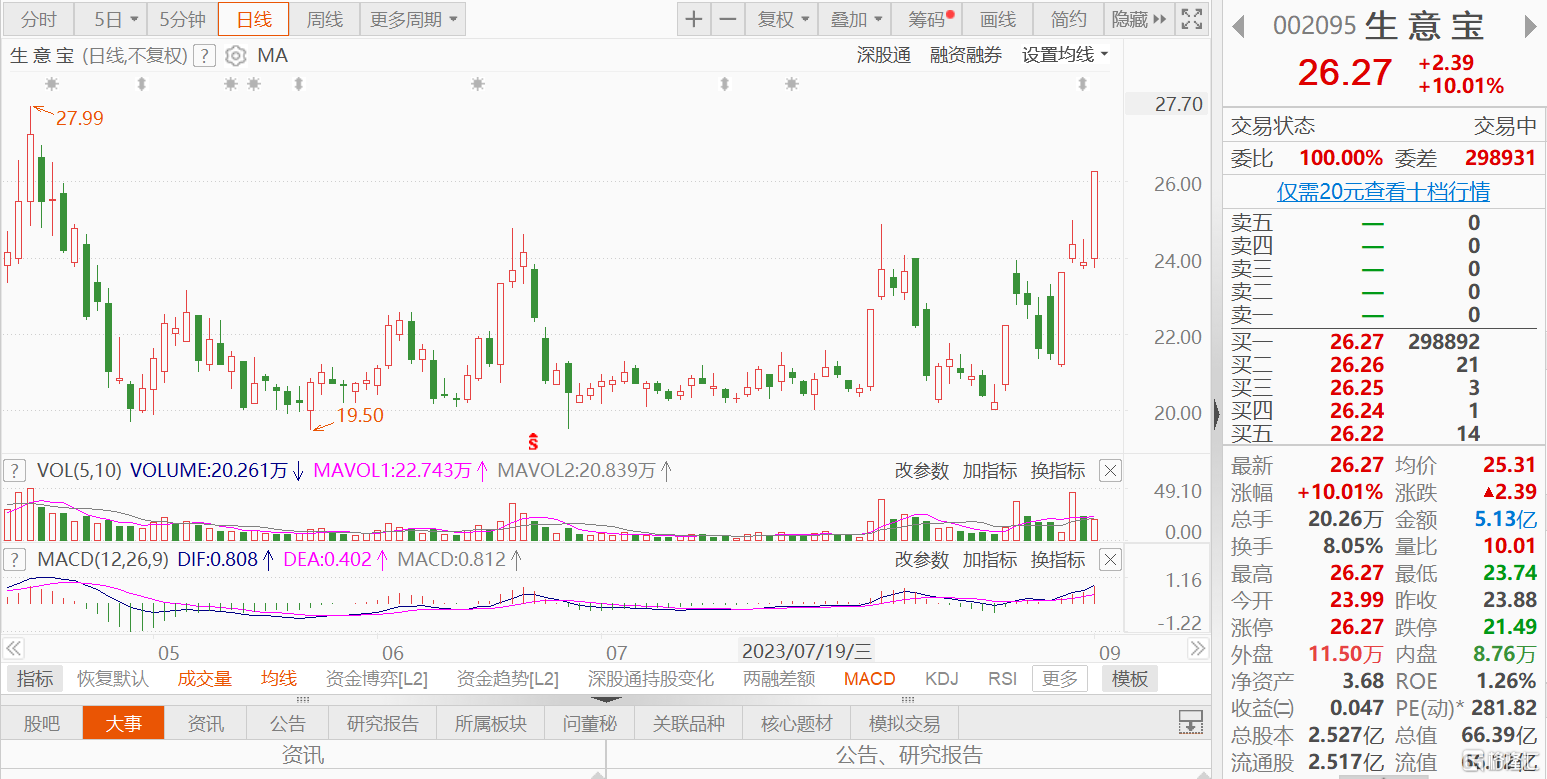The height and width of the screenshot is (779, 1547).
Task: Go to next stock arrow
Action: pyautogui.click(x=1530, y=26)
